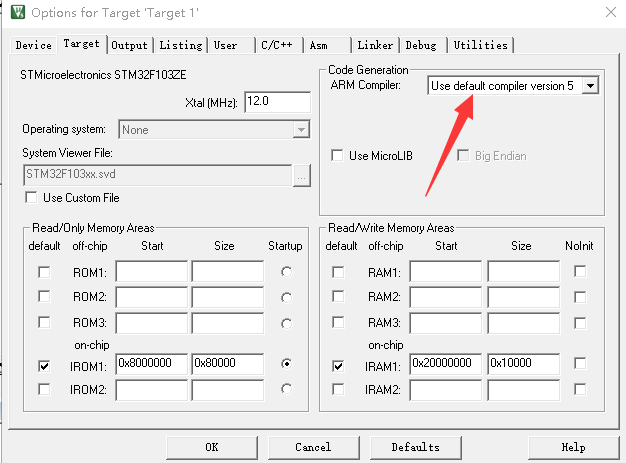Image resolution: width=626 pixels, height=463 pixels.
Task: Check the ROM1 default checkbox
Action: click(x=44, y=272)
